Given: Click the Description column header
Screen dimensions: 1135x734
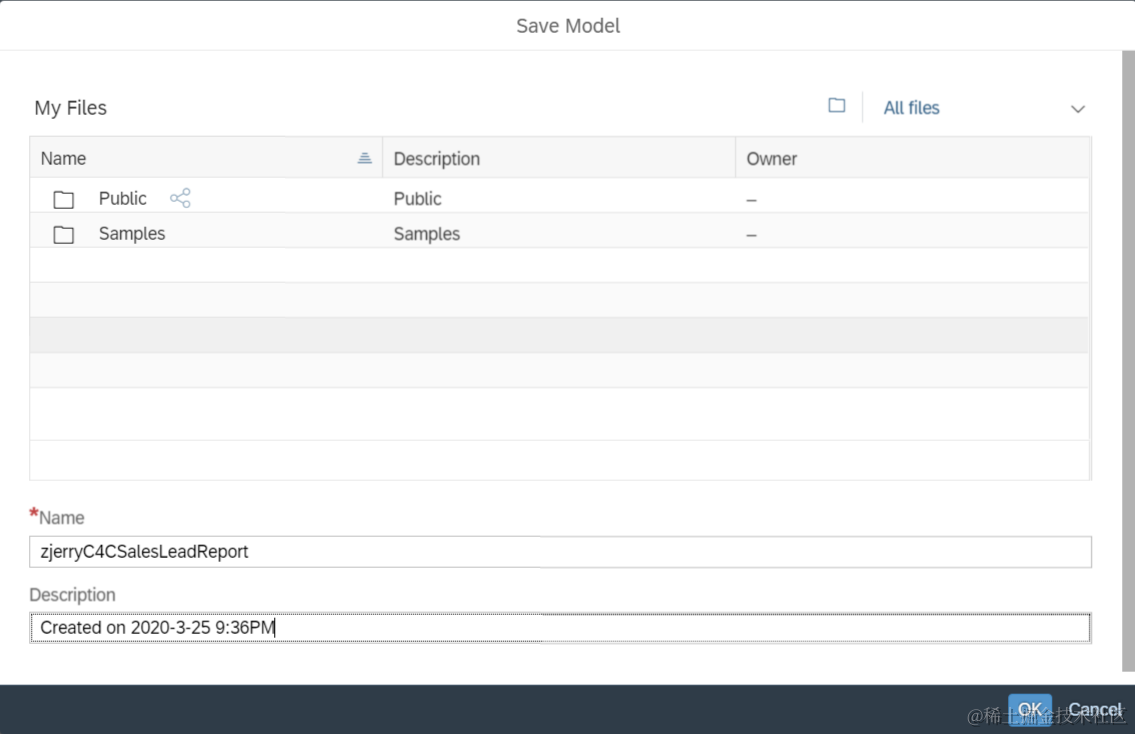Looking at the screenshot, I should click(559, 158).
